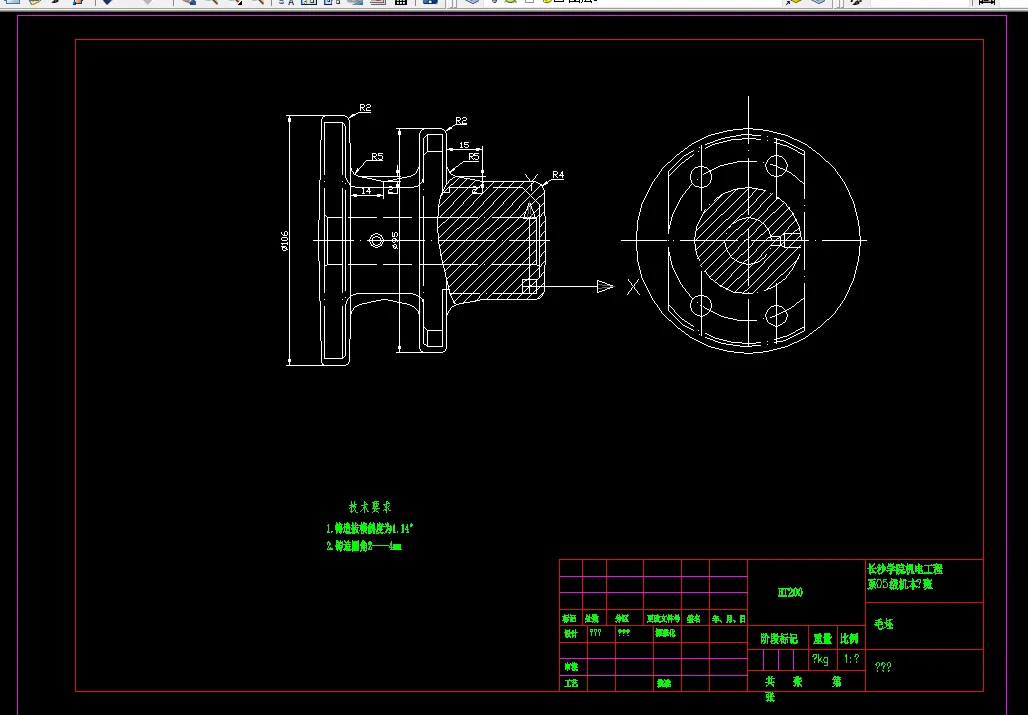Click the ø95 diameter dimension text

coord(394,241)
